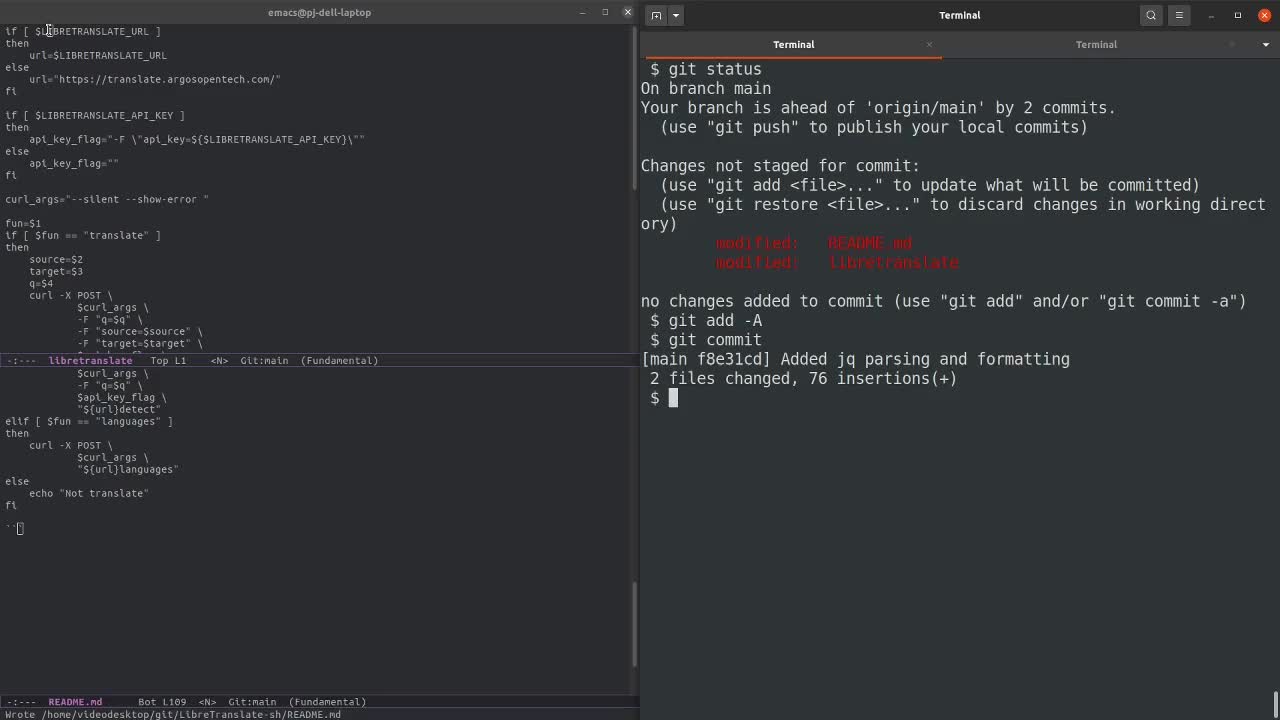The width and height of the screenshot is (1280, 720).
Task: Click 'echo "Not translate"' line in emacs
Action: 88,493
